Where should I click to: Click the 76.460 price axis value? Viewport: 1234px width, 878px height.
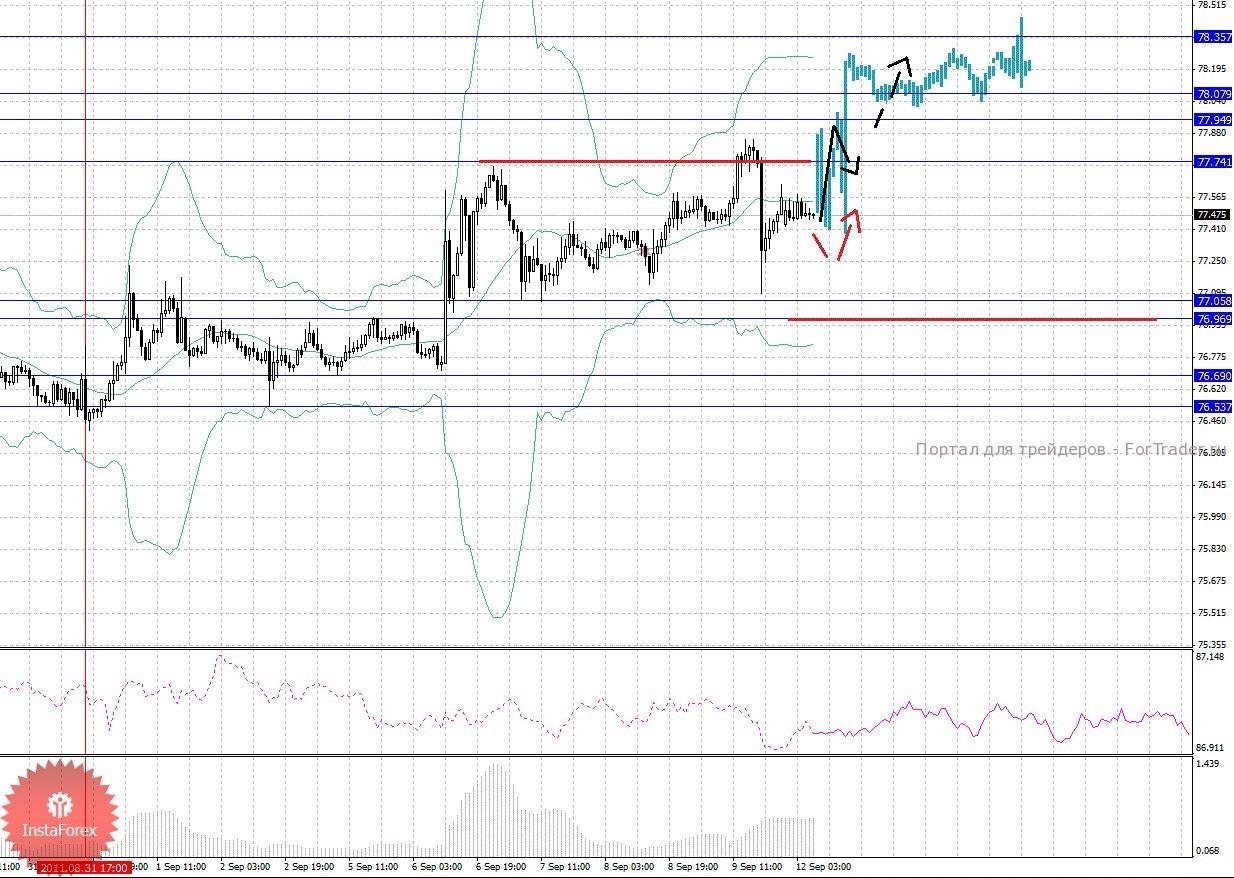(1211, 421)
